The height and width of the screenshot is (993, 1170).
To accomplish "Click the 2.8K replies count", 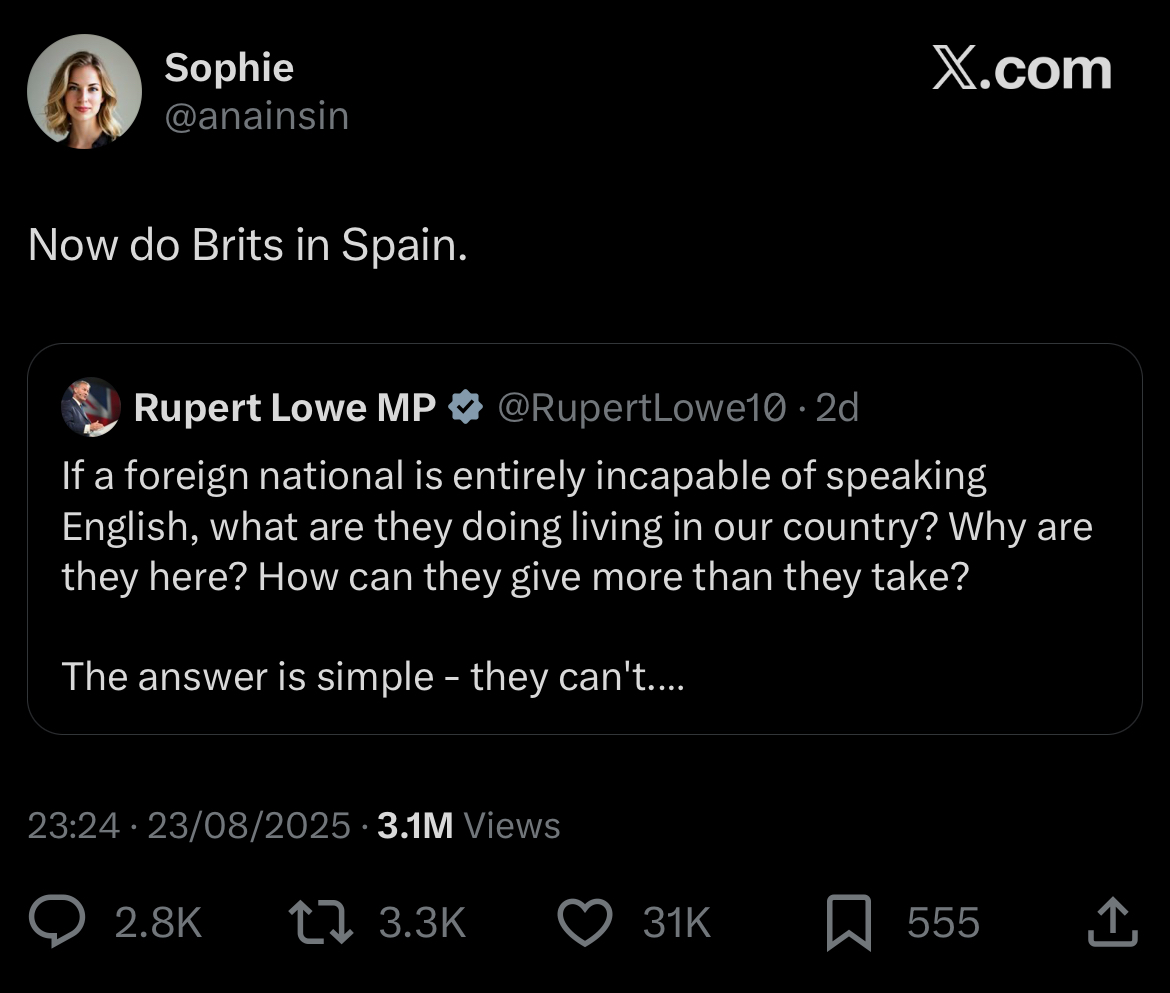I will 159,923.
